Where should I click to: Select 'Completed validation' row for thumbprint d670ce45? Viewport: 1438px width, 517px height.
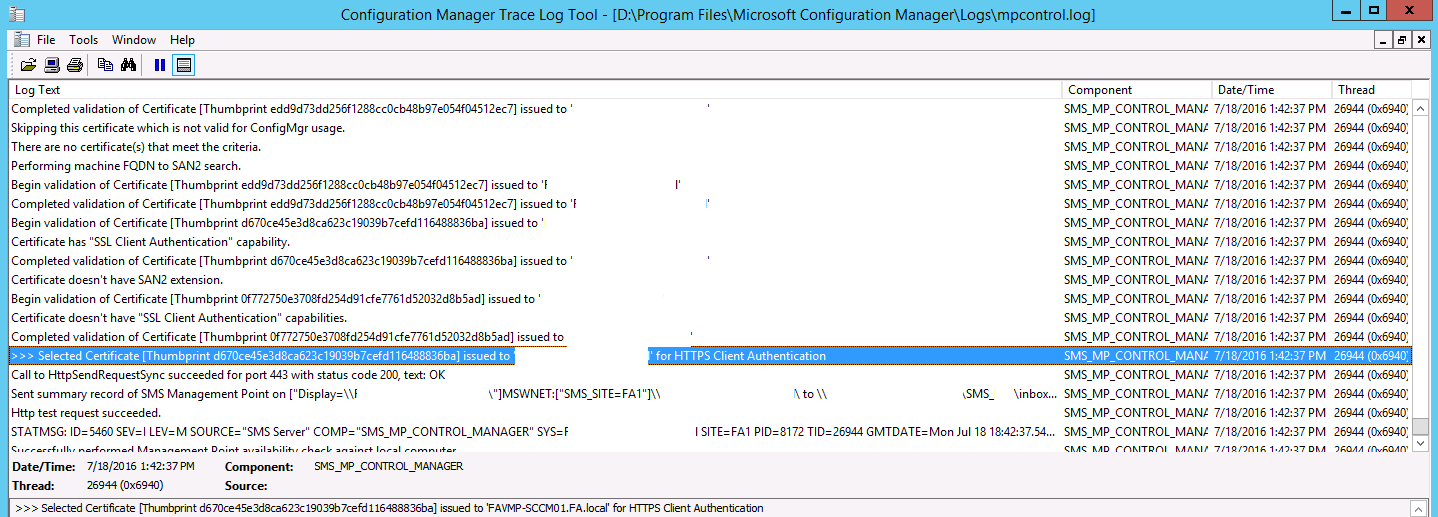710,261
